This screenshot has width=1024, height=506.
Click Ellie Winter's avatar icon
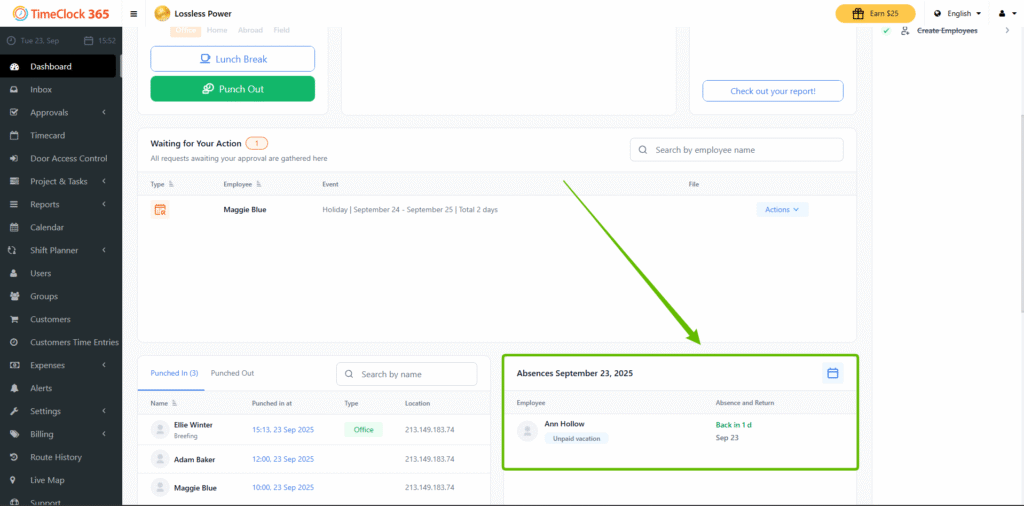158,429
